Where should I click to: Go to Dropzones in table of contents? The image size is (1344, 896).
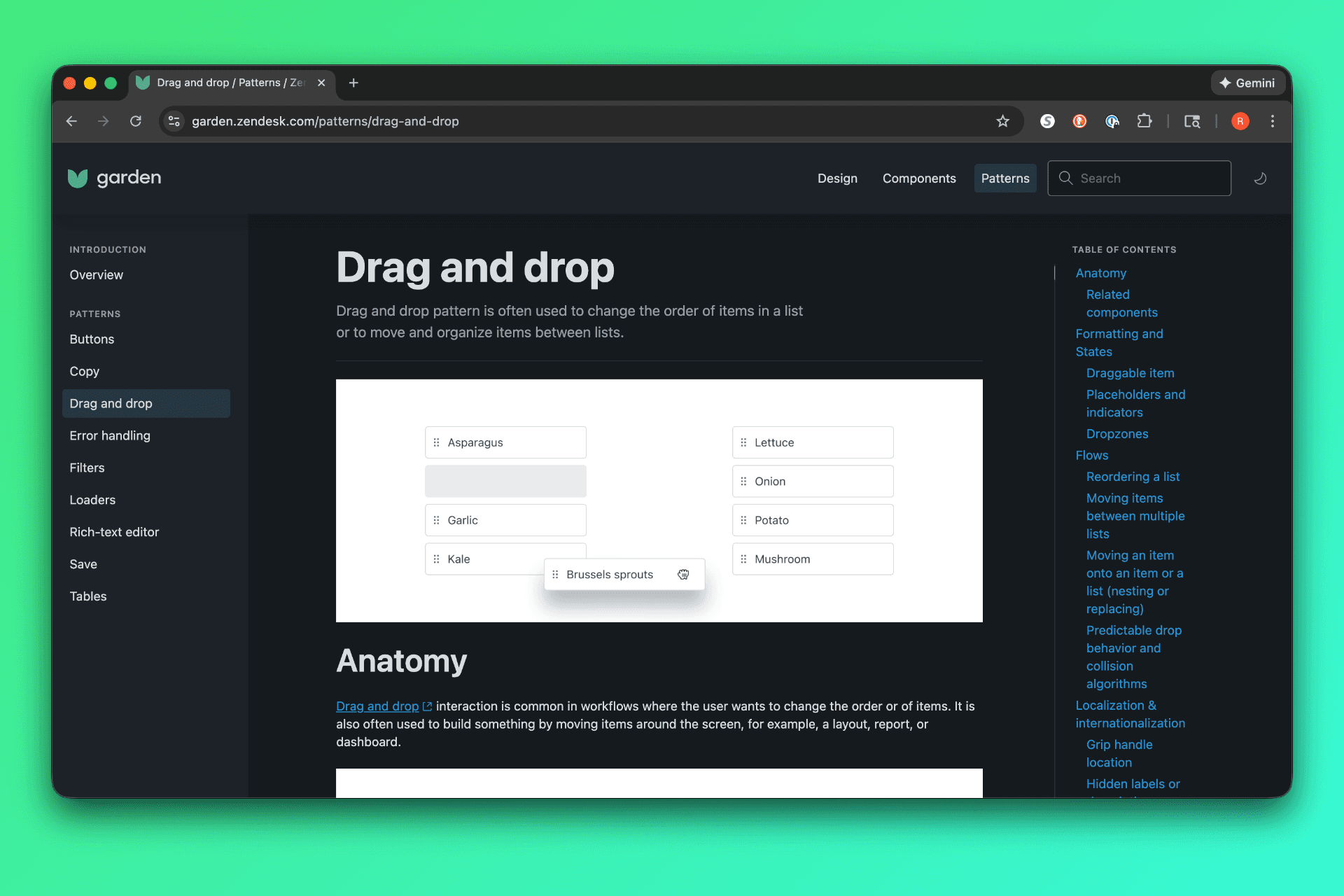point(1116,434)
